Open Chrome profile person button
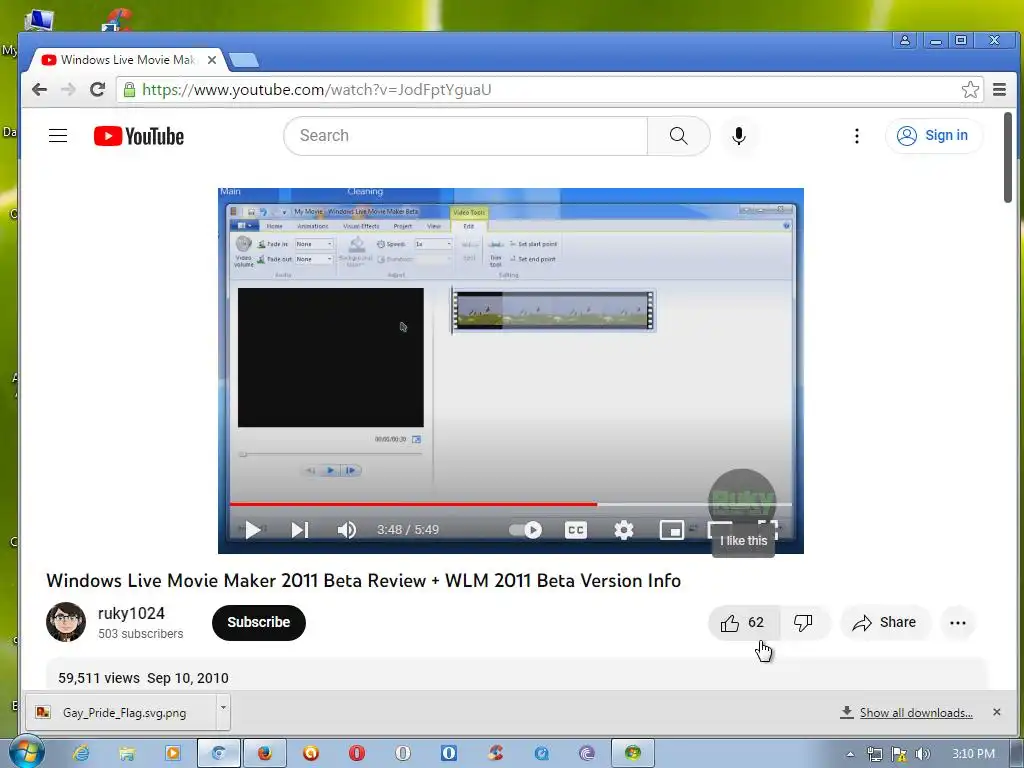This screenshot has width=1024, height=768. coord(905,40)
